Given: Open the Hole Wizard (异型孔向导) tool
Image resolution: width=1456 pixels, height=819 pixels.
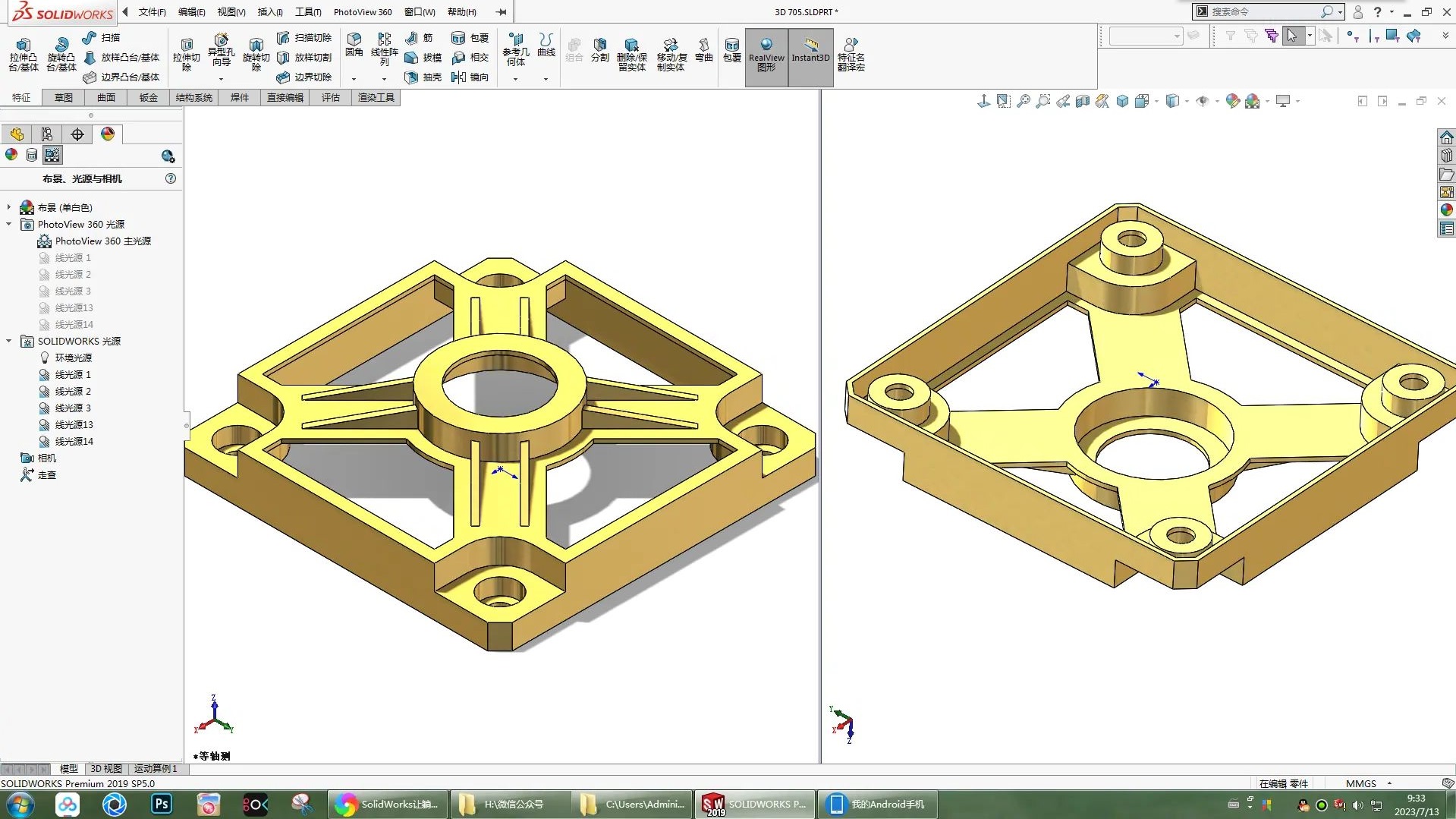Looking at the screenshot, I should (x=221, y=49).
